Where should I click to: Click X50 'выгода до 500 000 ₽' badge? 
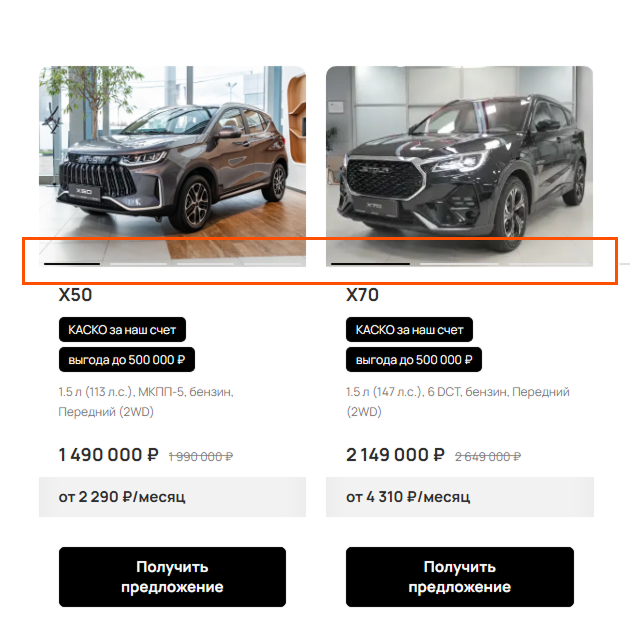pos(127,360)
